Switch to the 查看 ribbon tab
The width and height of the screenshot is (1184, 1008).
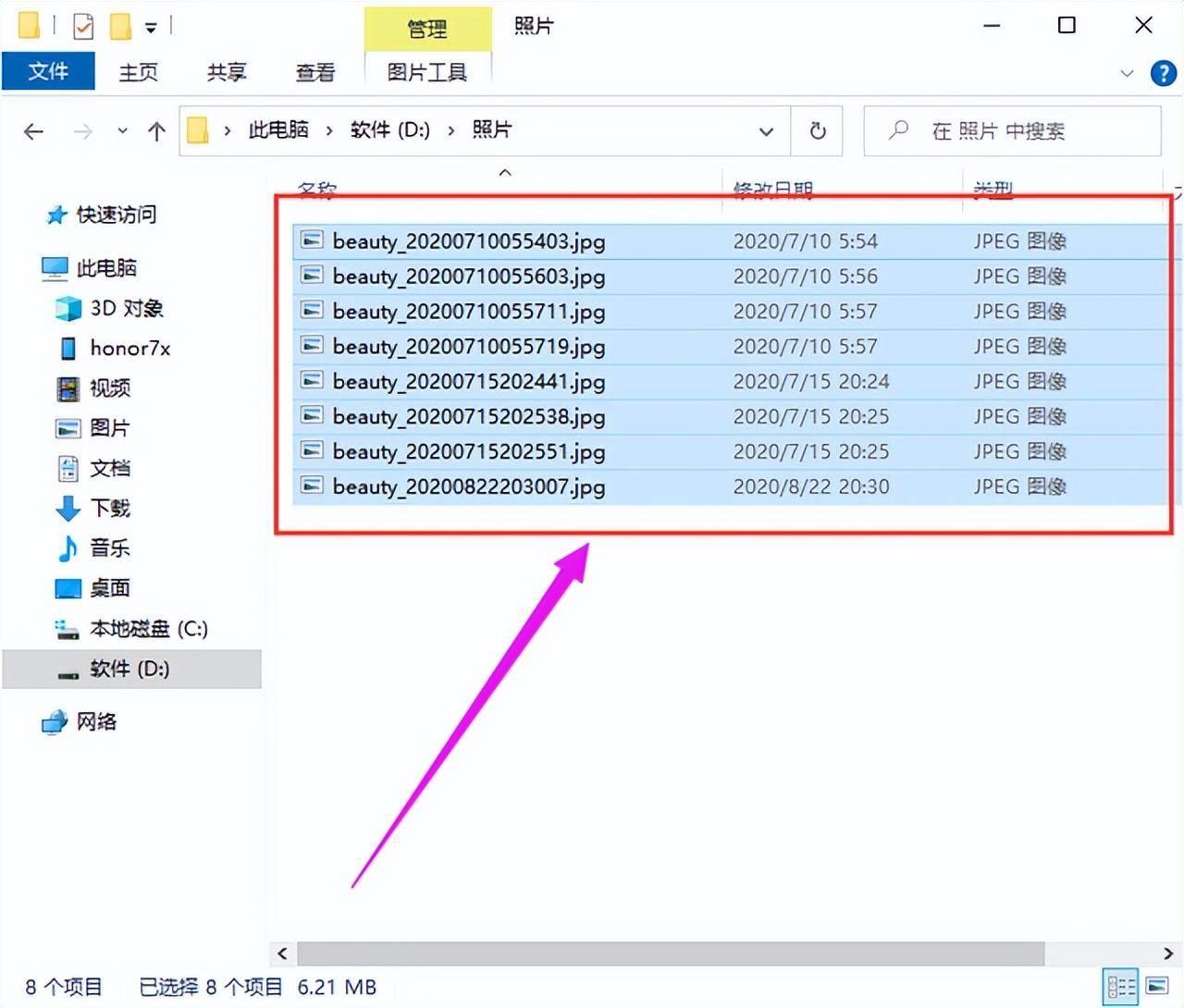[x=315, y=72]
